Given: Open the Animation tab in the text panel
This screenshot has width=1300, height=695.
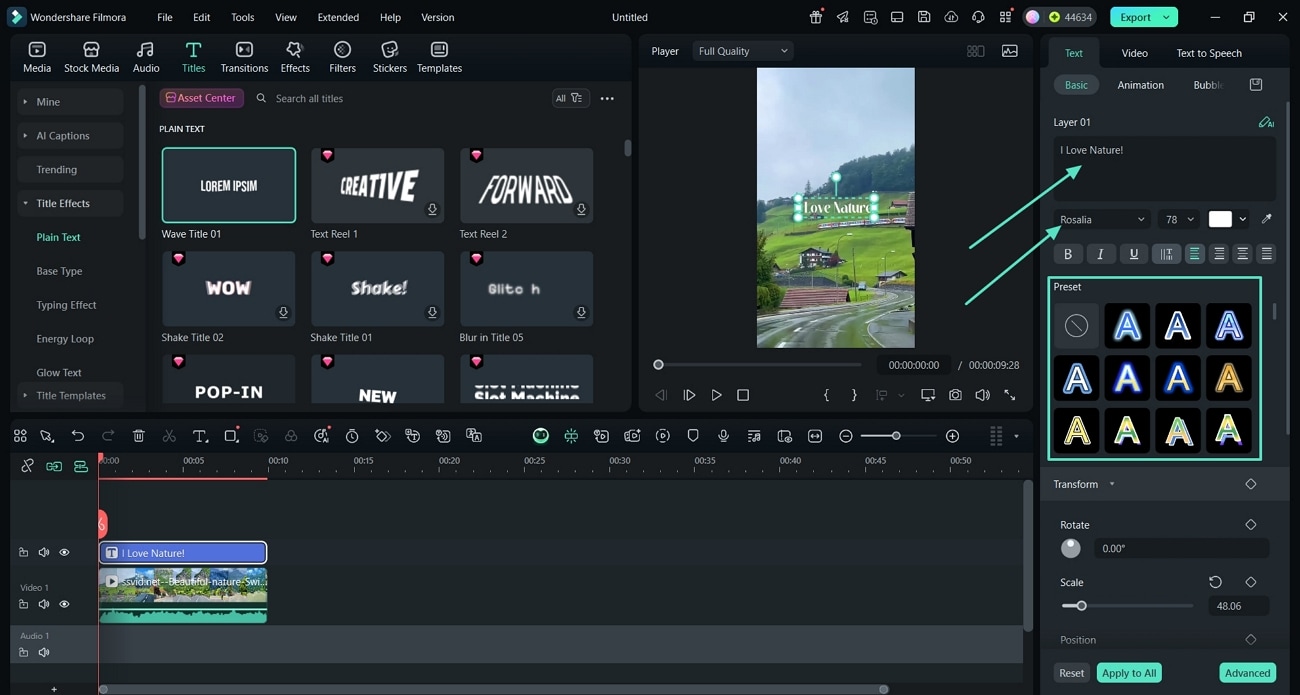Looking at the screenshot, I should coord(1140,85).
